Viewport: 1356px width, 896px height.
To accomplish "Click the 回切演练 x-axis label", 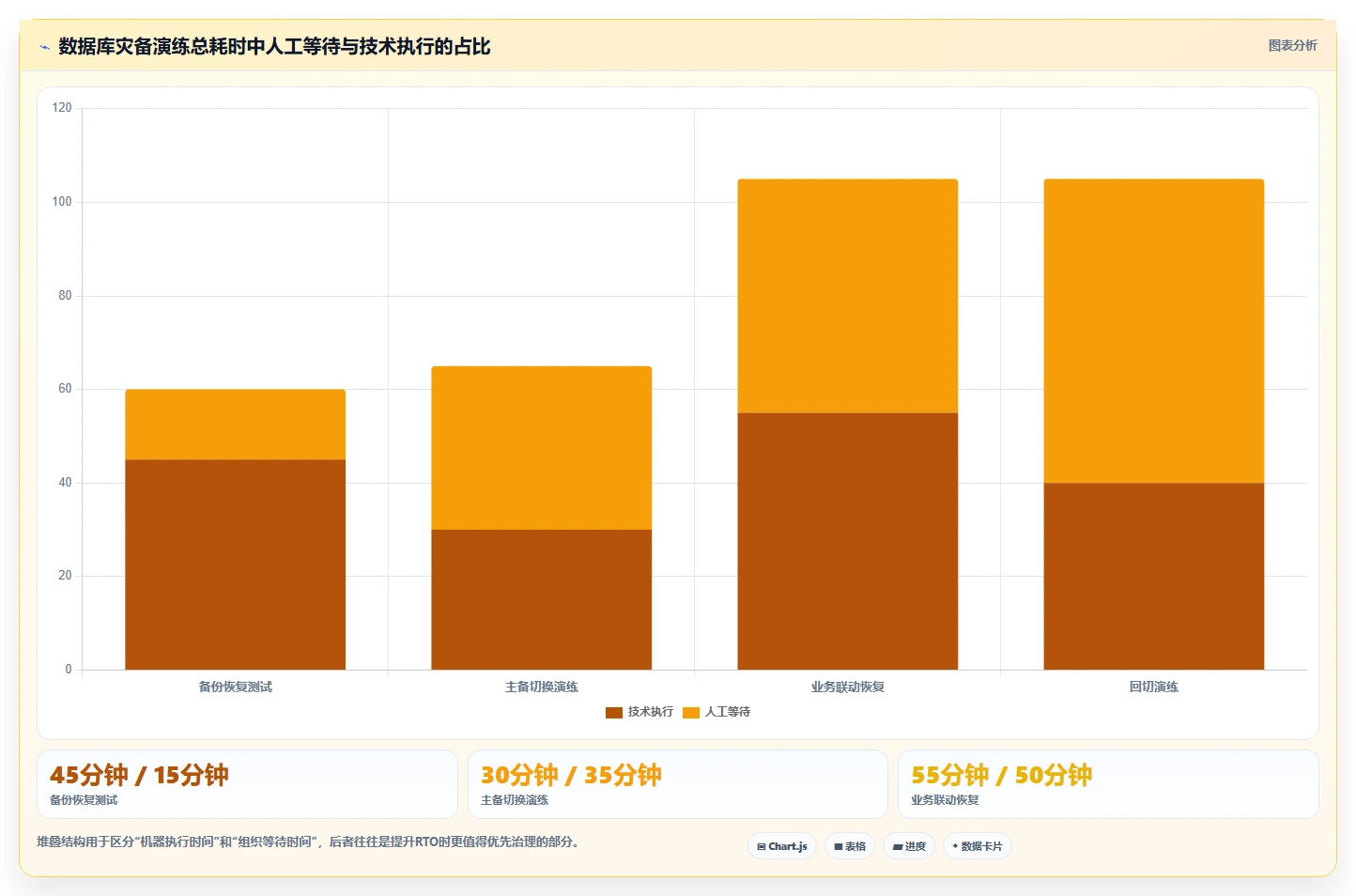I will click(1153, 687).
